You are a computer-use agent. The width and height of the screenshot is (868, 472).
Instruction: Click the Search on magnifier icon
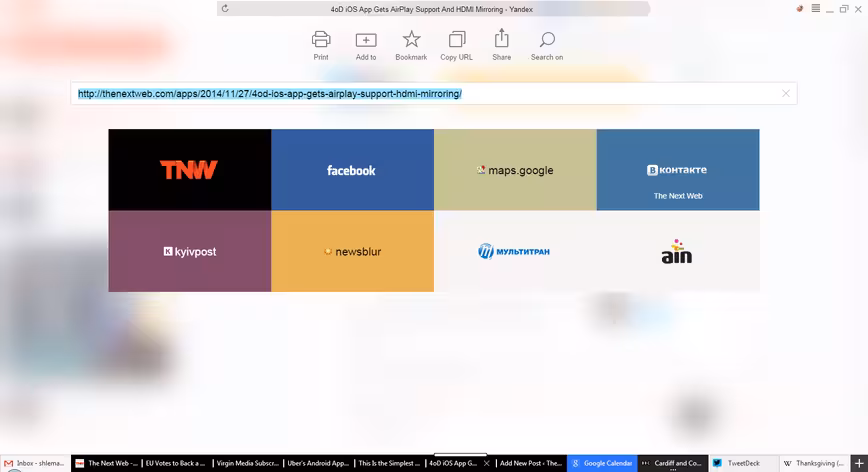pyautogui.click(x=547, y=39)
